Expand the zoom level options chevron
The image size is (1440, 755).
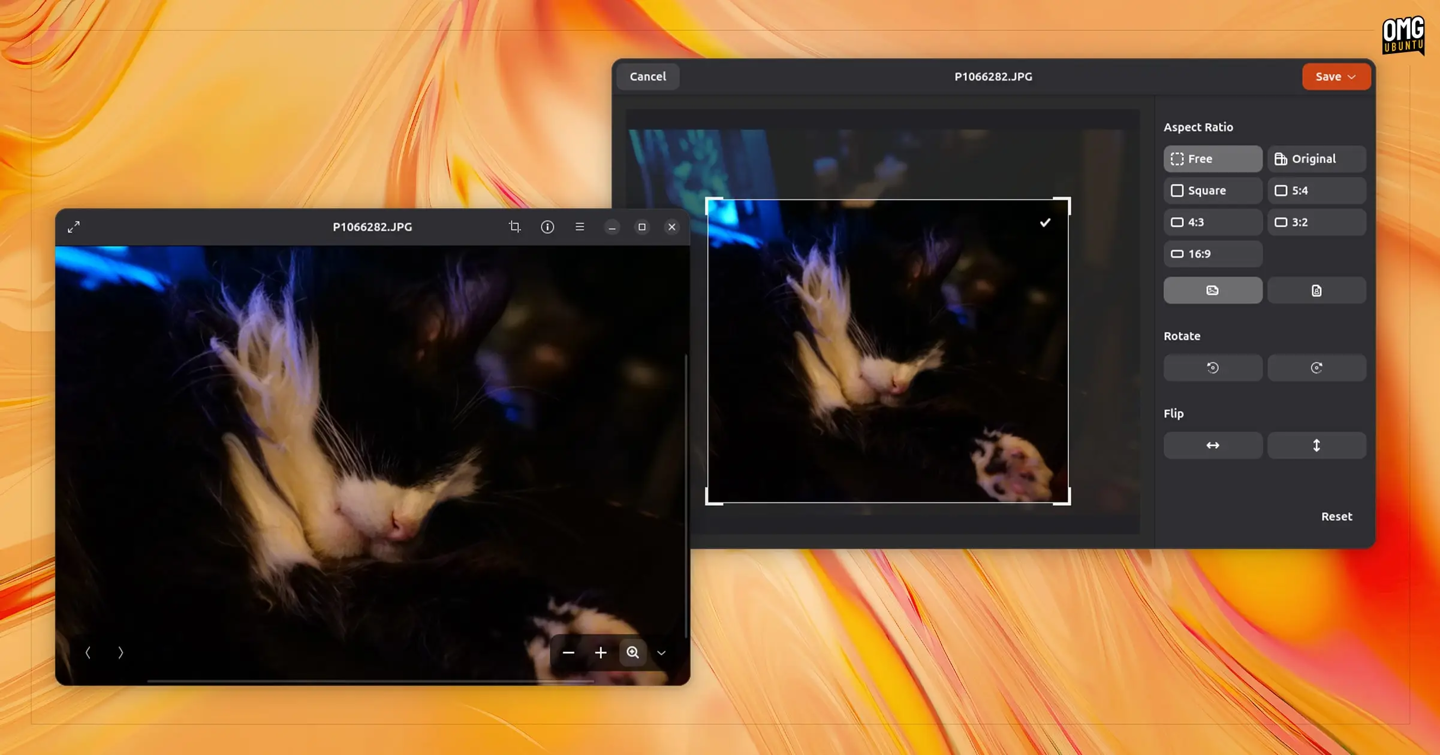[x=661, y=653]
